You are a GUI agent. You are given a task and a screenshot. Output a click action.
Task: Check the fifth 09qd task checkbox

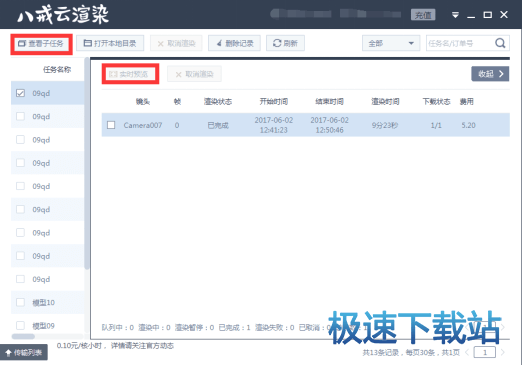point(20,186)
